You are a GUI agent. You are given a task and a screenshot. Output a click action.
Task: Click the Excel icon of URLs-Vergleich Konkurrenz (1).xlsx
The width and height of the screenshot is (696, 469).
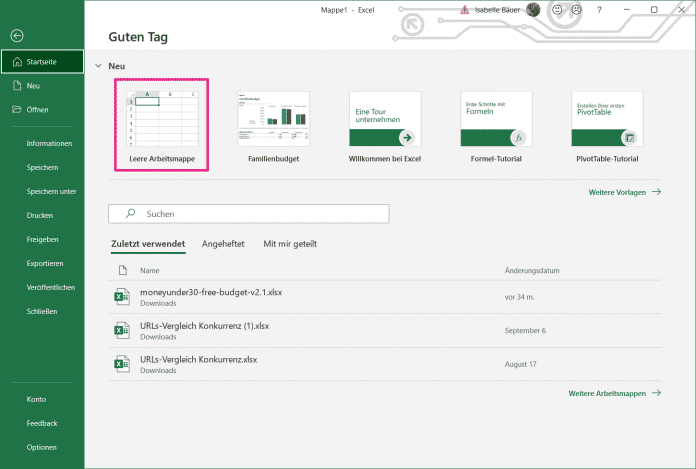tap(122, 331)
